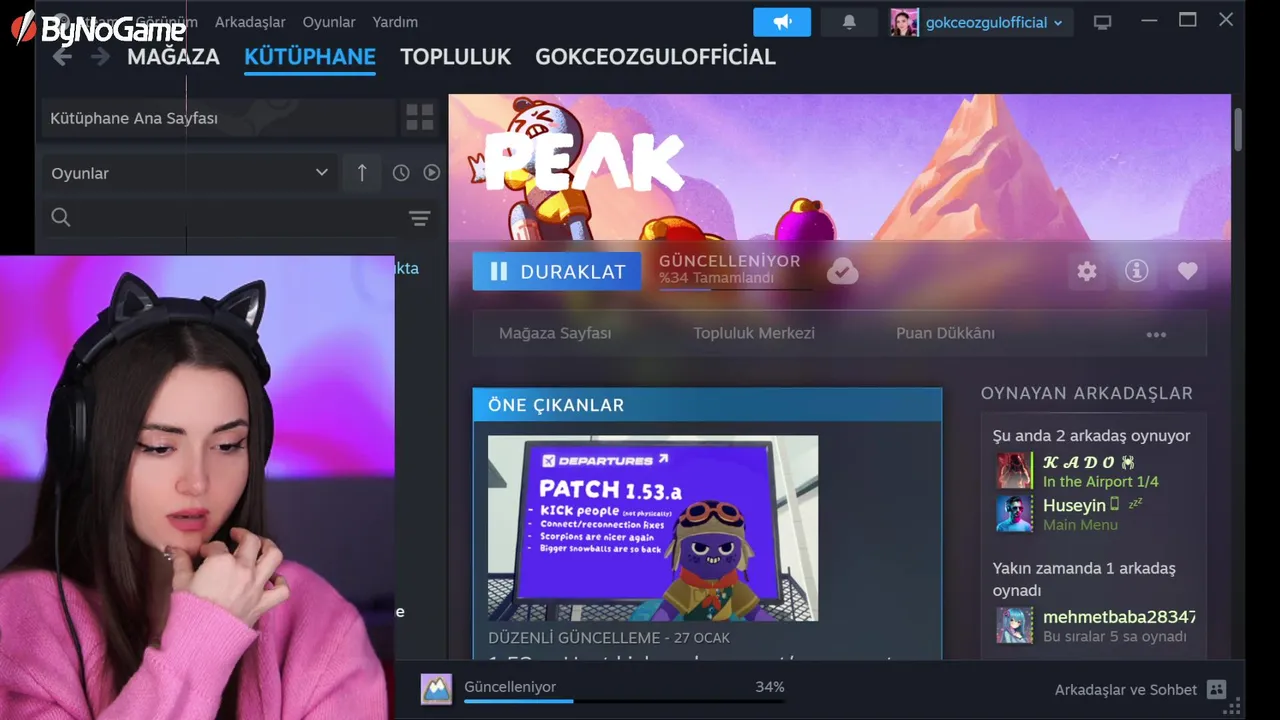Click K A D O avatar
This screenshot has width=1280, height=720.
(1014, 471)
